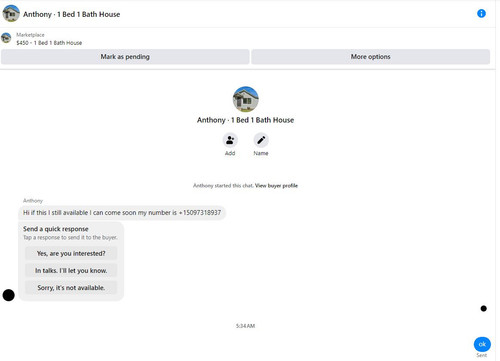Image resolution: width=500 pixels, height=361 pixels.
Task: Open the header house profile picture
Action: 11,13
